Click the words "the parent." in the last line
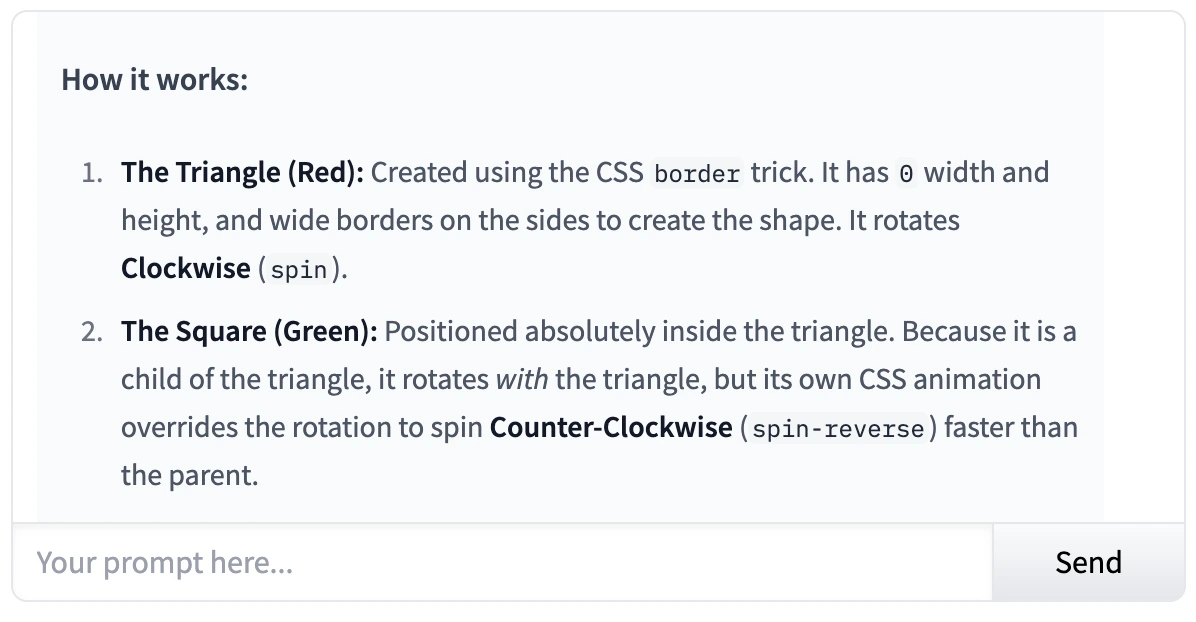1196x622 pixels. tap(190, 475)
